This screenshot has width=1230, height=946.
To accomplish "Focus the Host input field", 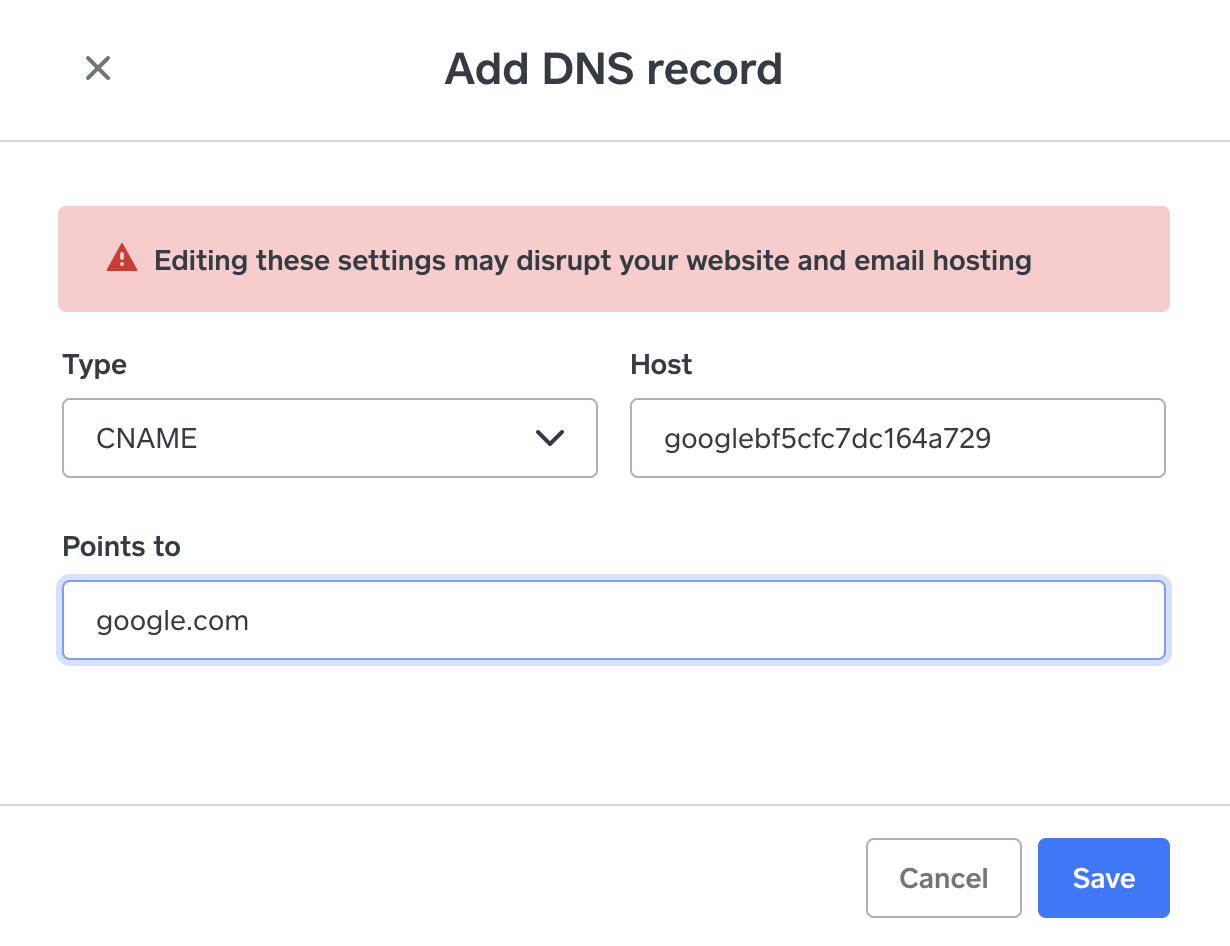I will click(x=898, y=438).
